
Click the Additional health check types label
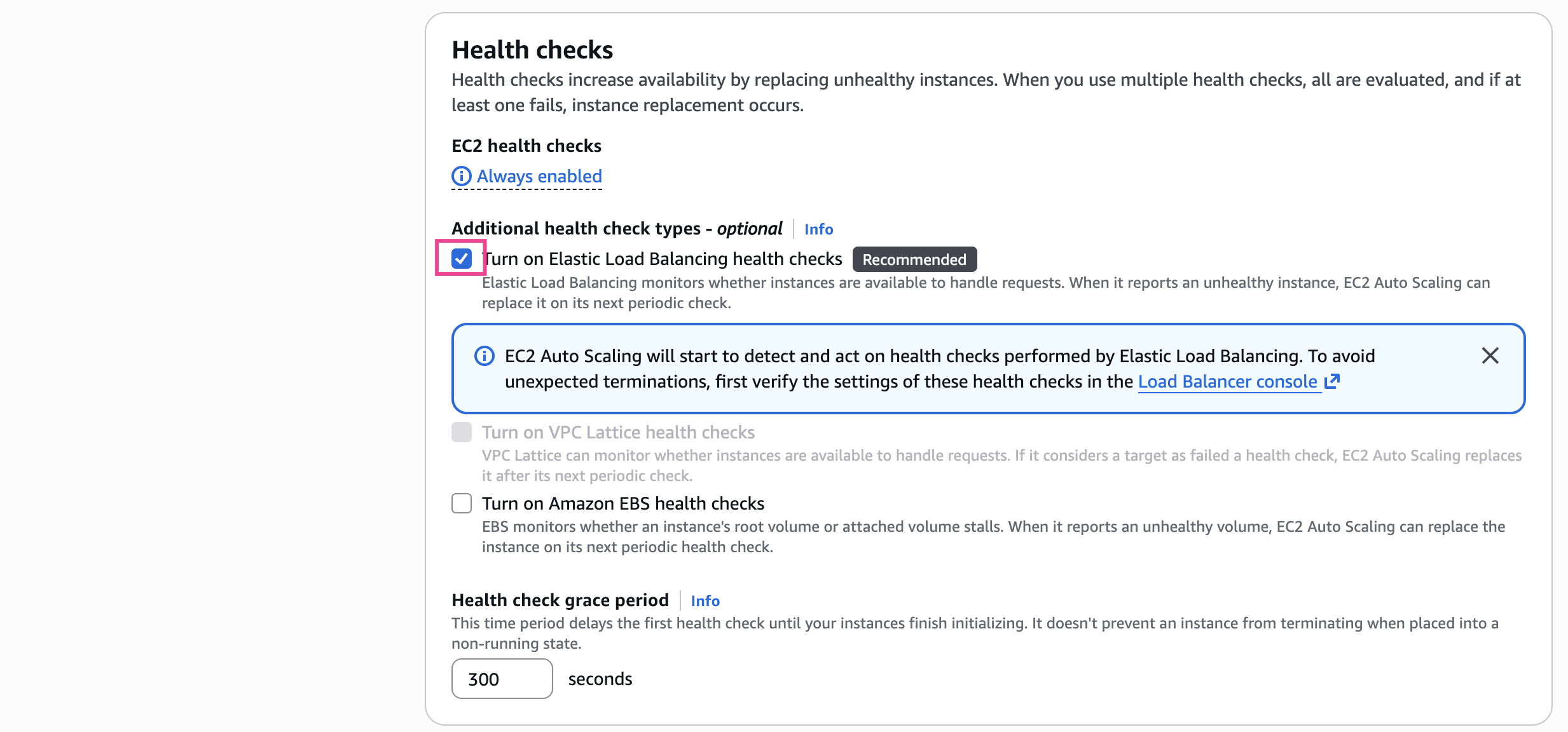click(x=617, y=229)
